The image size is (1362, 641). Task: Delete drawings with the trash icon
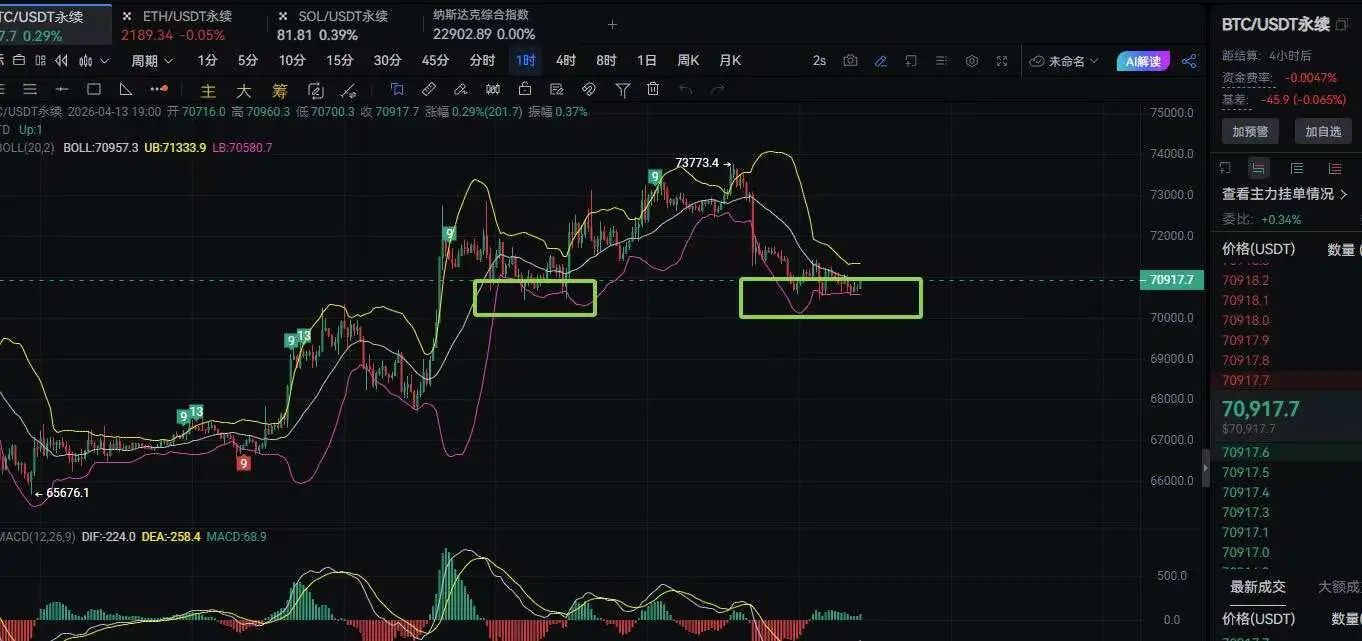[653, 88]
